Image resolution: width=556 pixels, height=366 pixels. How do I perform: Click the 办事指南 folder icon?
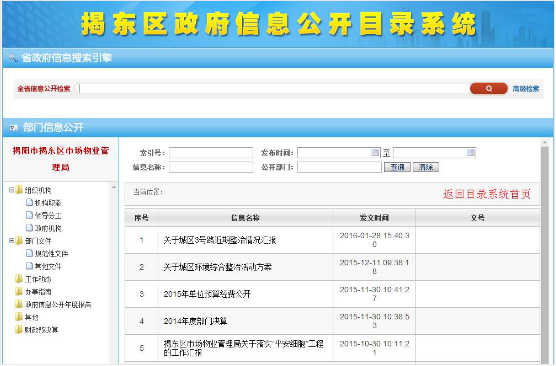coord(19,292)
